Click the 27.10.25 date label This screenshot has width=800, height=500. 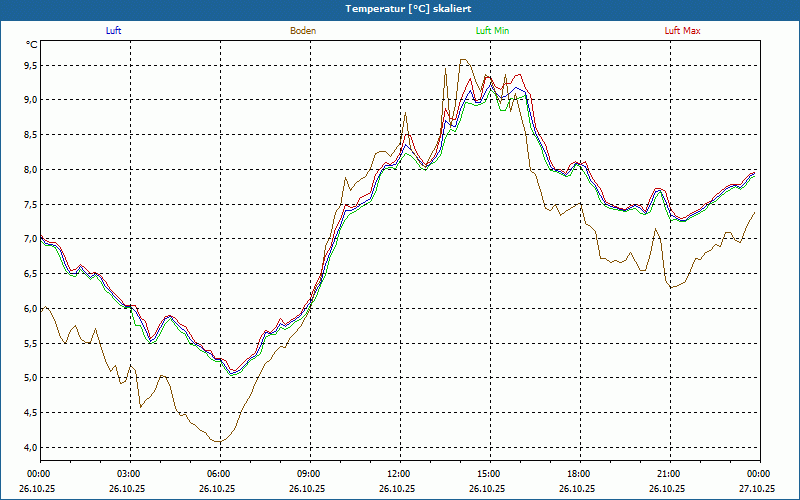point(758,489)
